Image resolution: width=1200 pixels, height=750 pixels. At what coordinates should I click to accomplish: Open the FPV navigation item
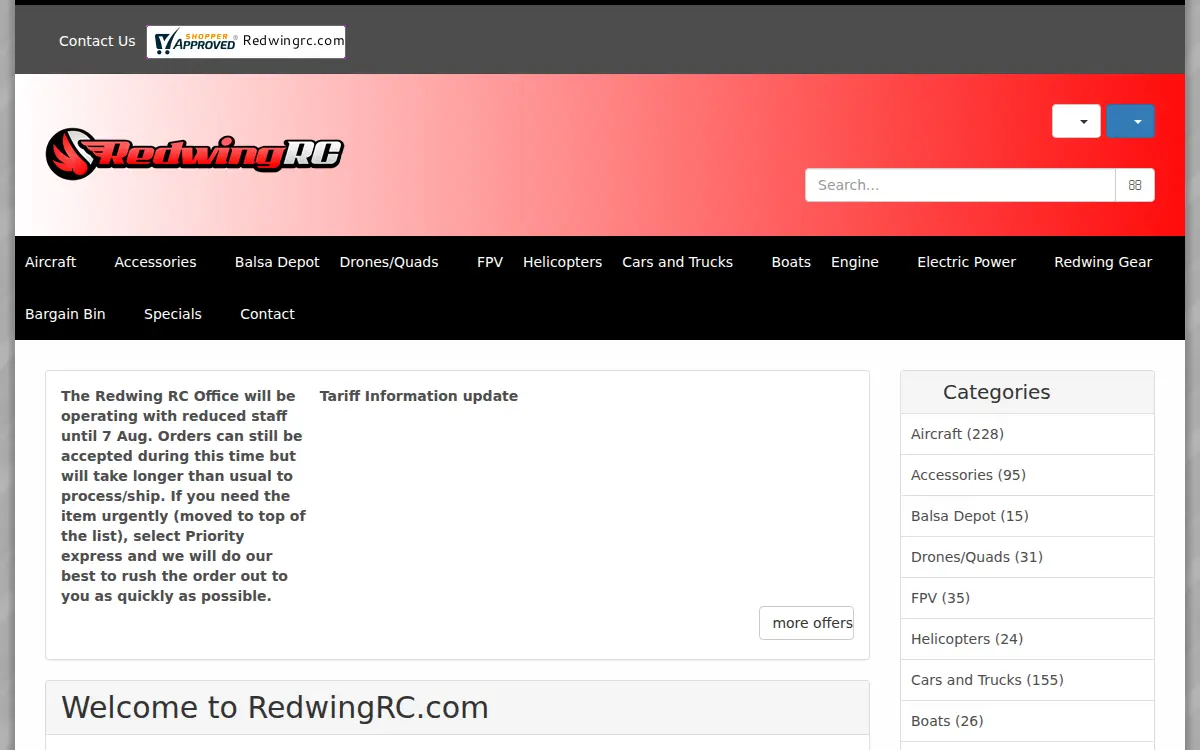[490, 262]
